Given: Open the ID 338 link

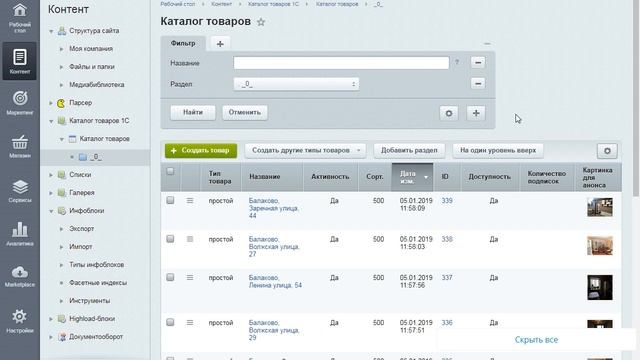Looking at the screenshot, I should [447, 239].
